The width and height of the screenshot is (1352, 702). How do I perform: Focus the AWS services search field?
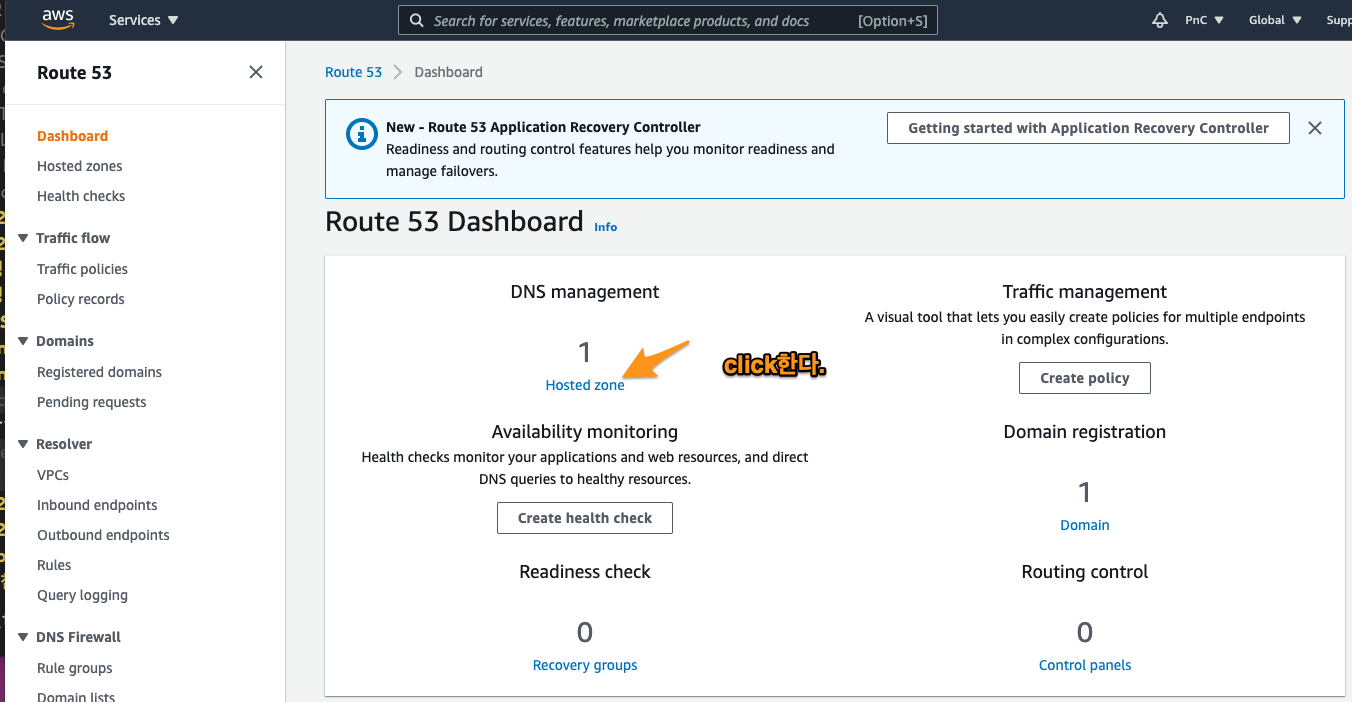tap(640, 20)
